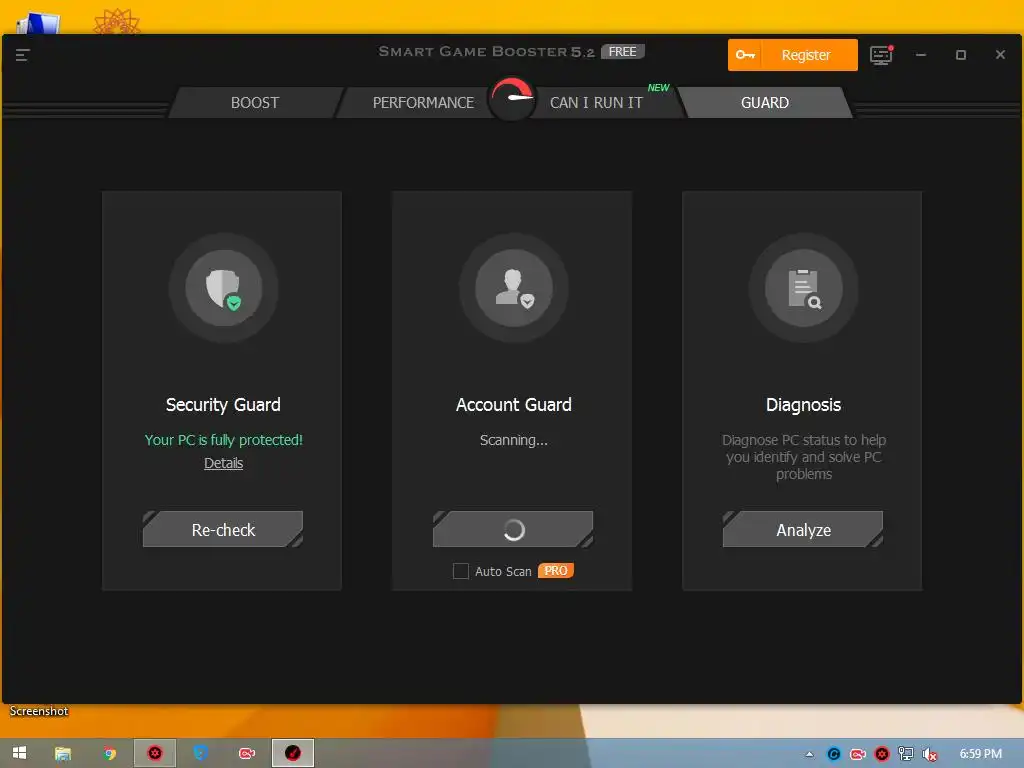This screenshot has height=768, width=1024.
Task: Open the hamburger menu icon
Action: pos(22,55)
